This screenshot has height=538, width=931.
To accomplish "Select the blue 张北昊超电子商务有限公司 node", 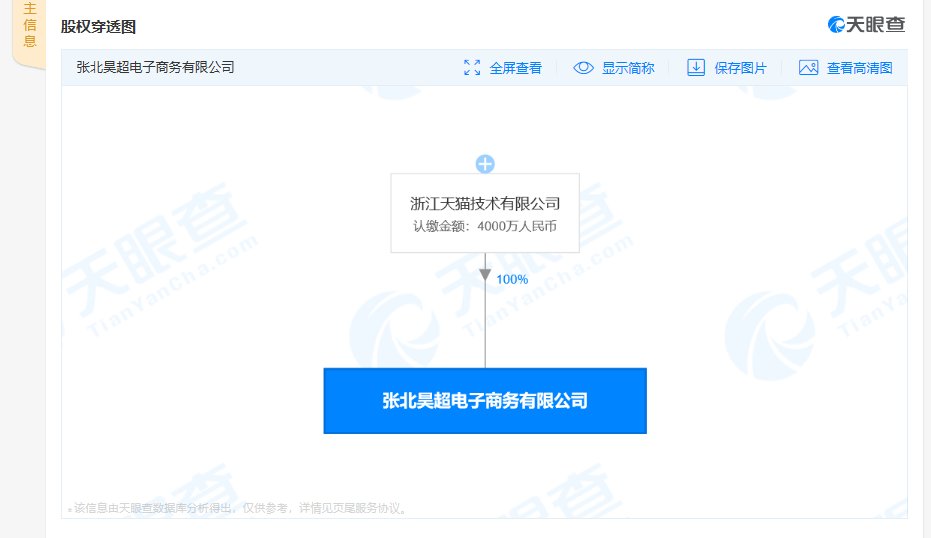I will (485, 401).
